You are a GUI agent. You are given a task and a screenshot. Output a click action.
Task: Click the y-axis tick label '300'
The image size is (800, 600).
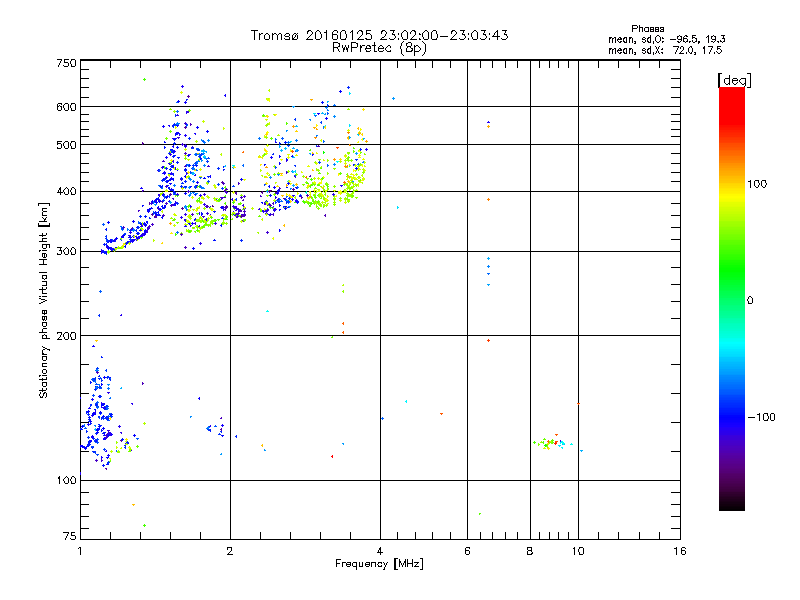pyautogui.click(x=66, y=252)
